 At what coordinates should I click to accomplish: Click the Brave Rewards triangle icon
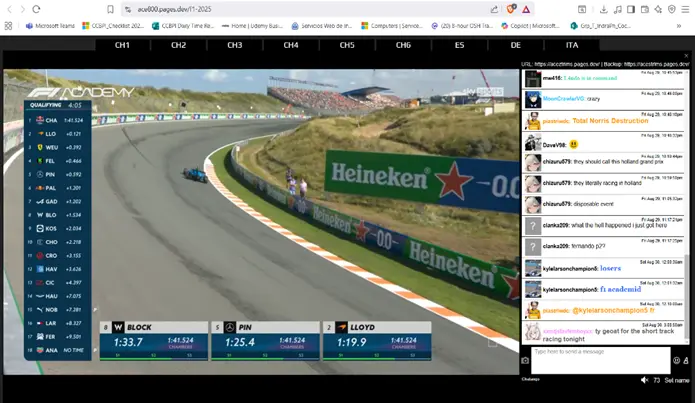pos(526,9)
